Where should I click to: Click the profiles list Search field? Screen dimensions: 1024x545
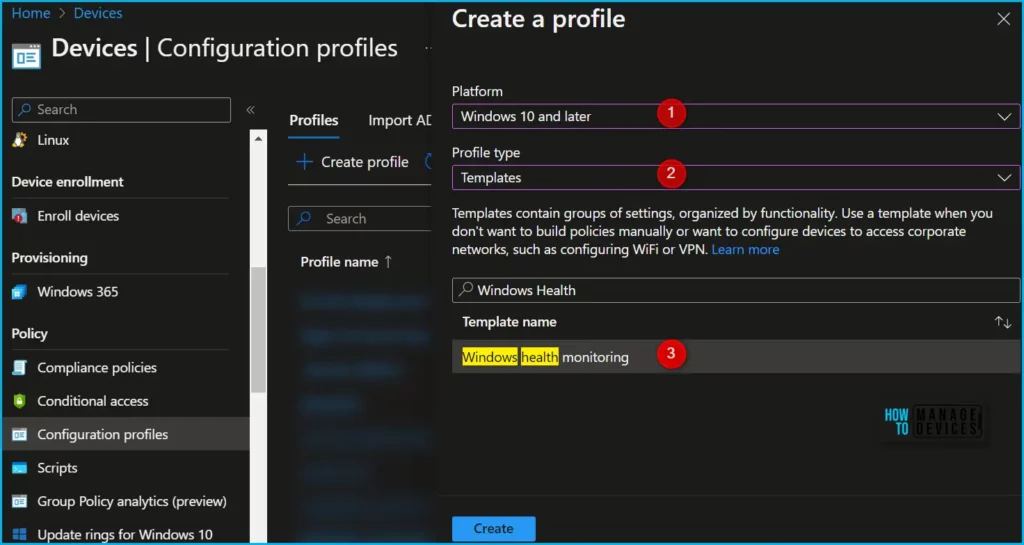[359, 219]
